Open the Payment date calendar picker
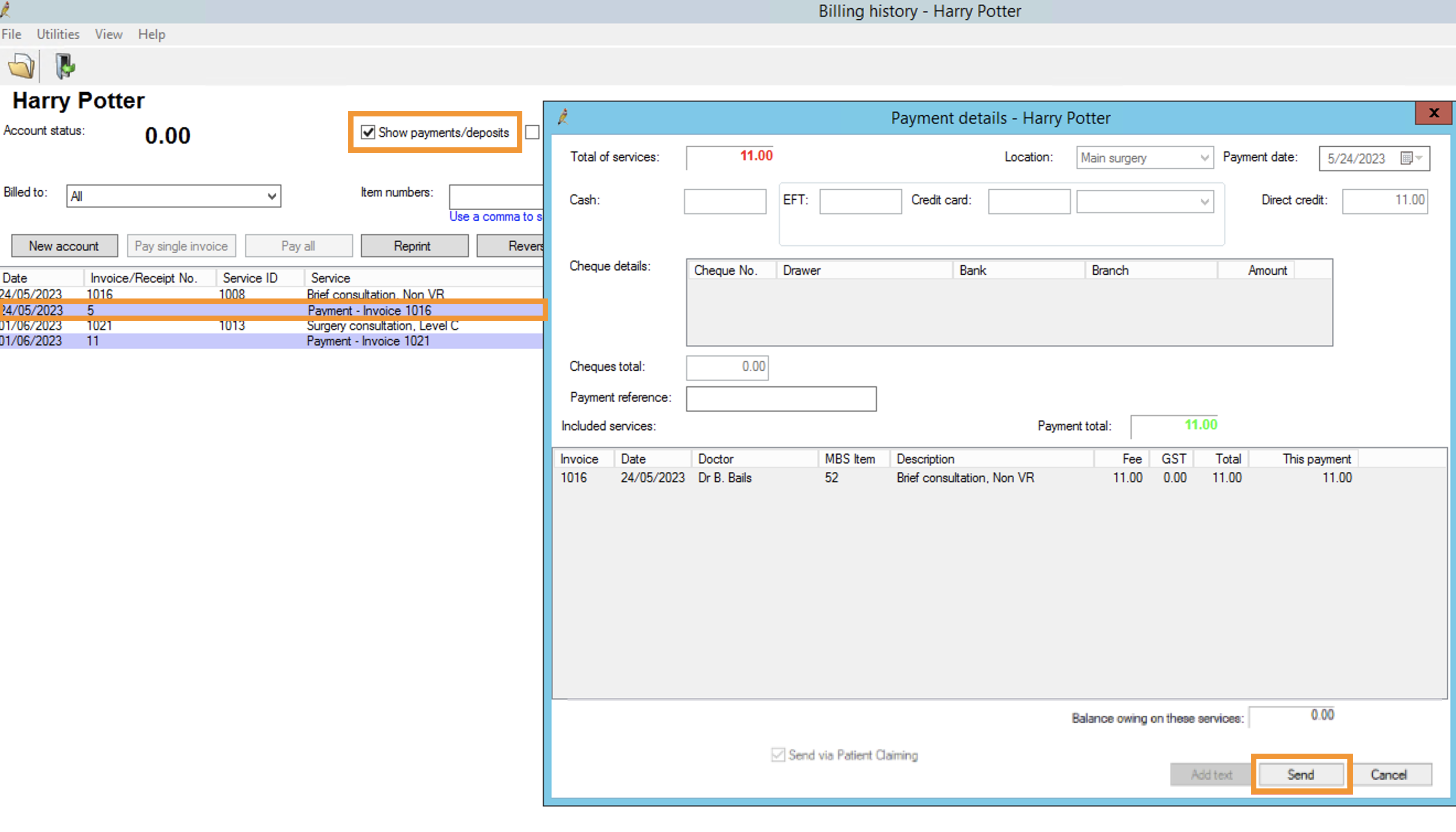 point(1412,158)
